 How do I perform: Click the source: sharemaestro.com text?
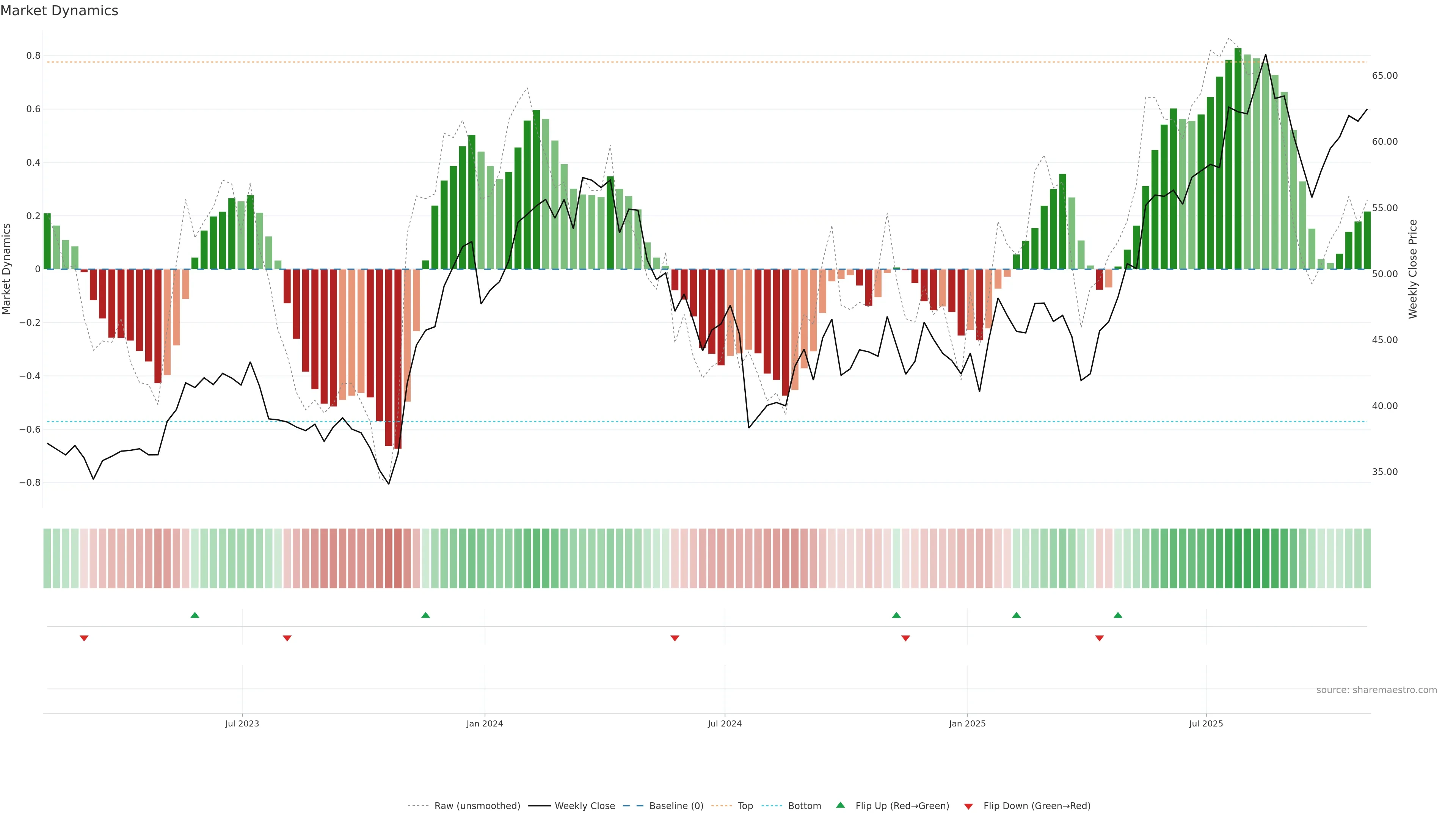pos(1376,690)
